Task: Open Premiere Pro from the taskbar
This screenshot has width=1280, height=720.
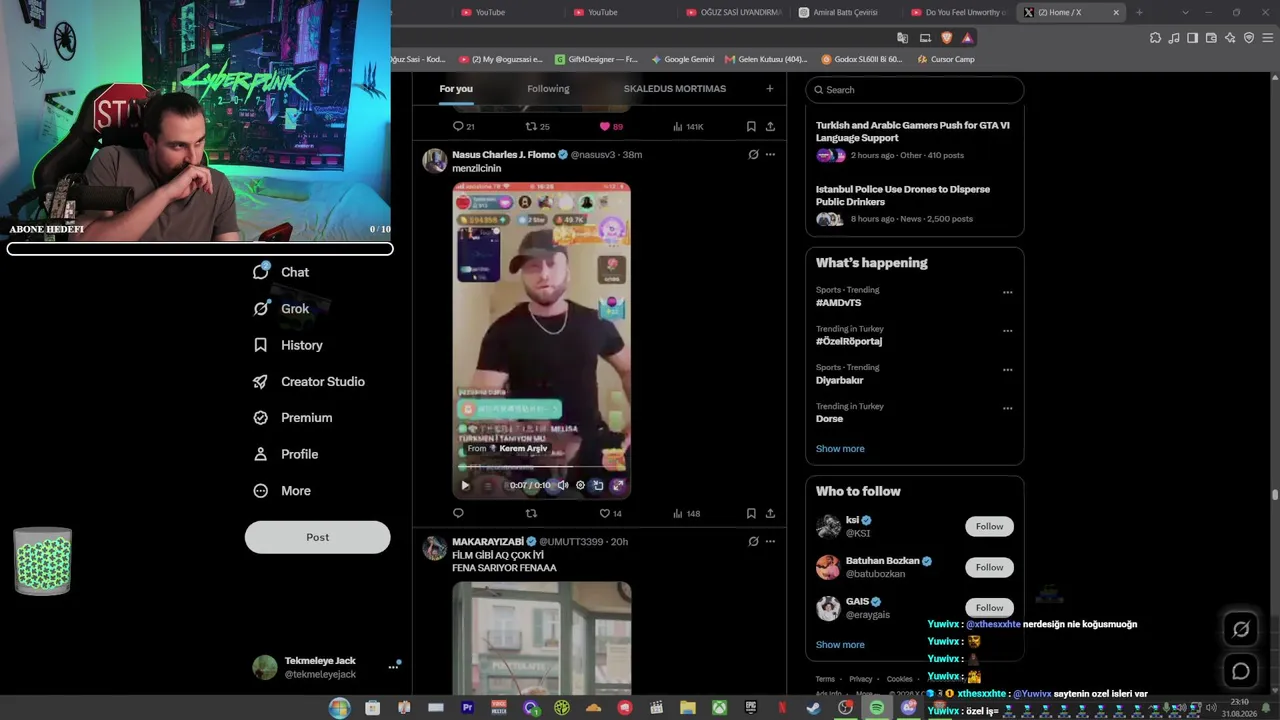Action: [x=467, y=708]
